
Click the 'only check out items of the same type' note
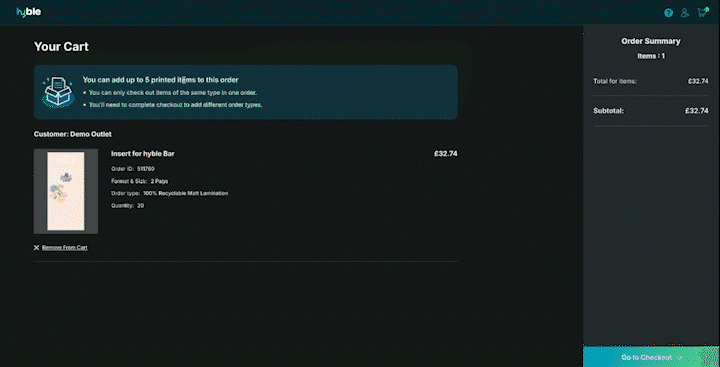(173, 93)
